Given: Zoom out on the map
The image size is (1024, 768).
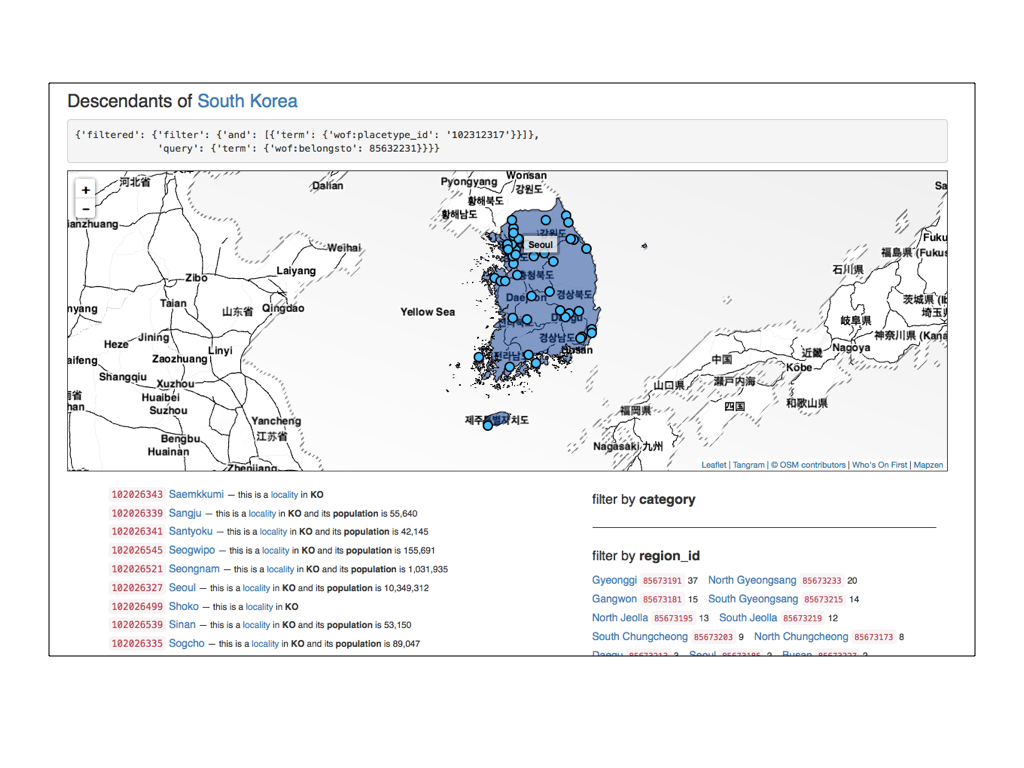Looking at the screenshot, I should click(86, 209).
